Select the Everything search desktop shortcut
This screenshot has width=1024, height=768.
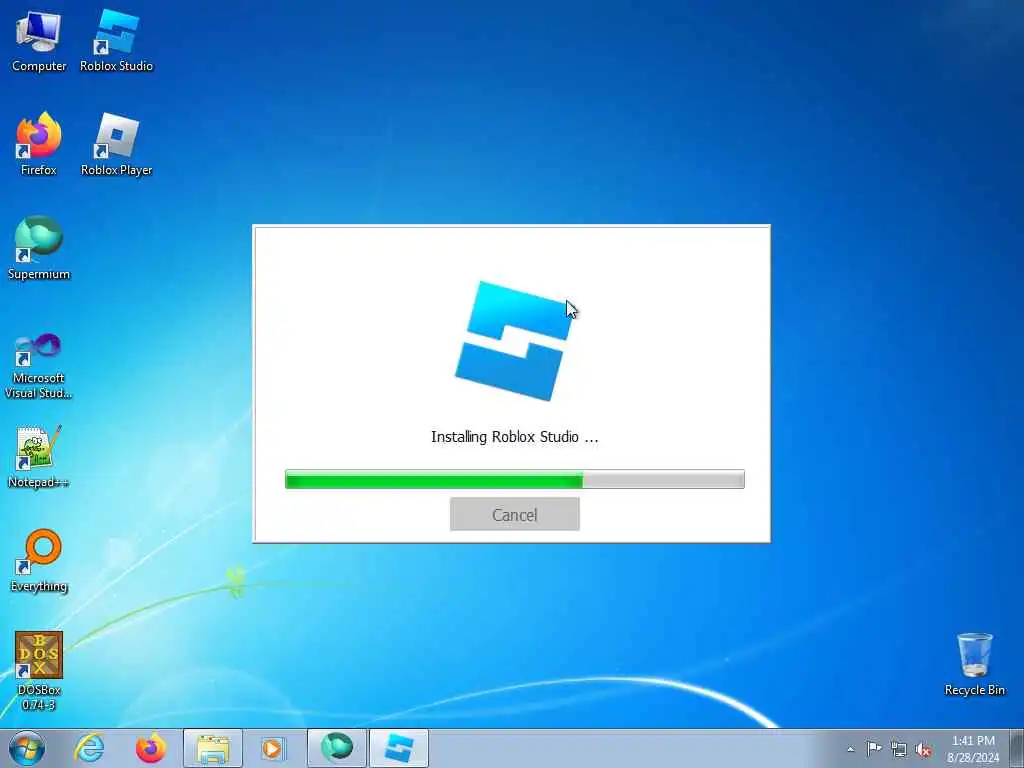[x=39, y=561]
